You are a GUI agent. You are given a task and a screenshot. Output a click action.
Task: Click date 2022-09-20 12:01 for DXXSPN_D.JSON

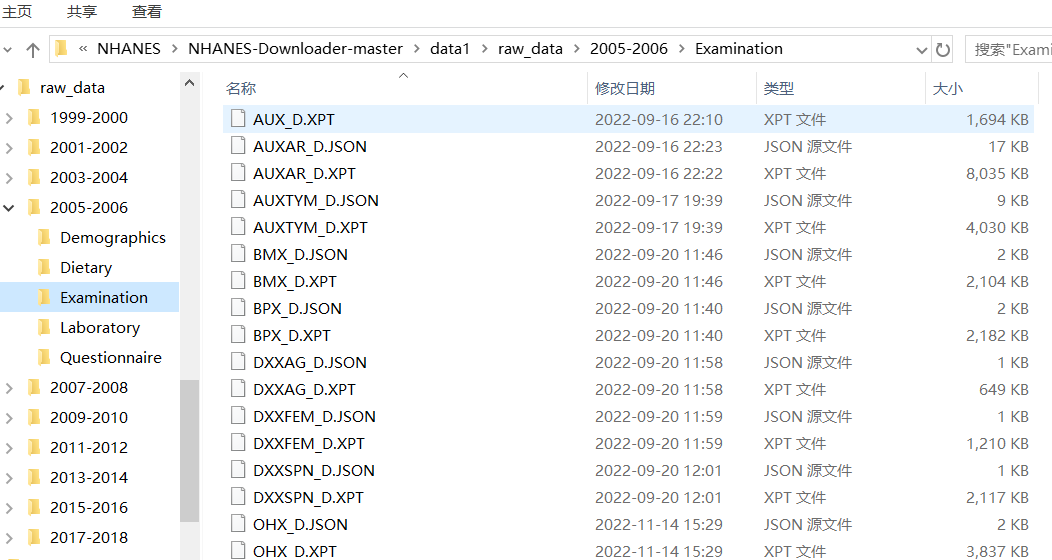(x=658, y=471)
